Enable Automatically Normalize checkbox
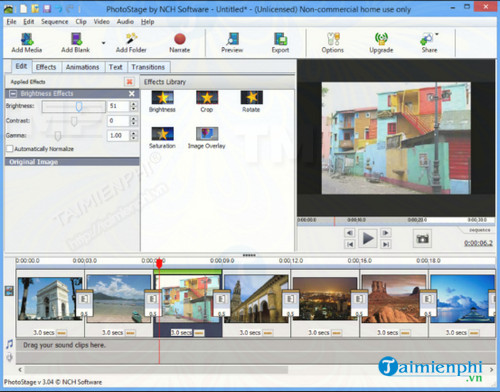The width and height of the screenshot is (500, 392). tap(10, 149)
